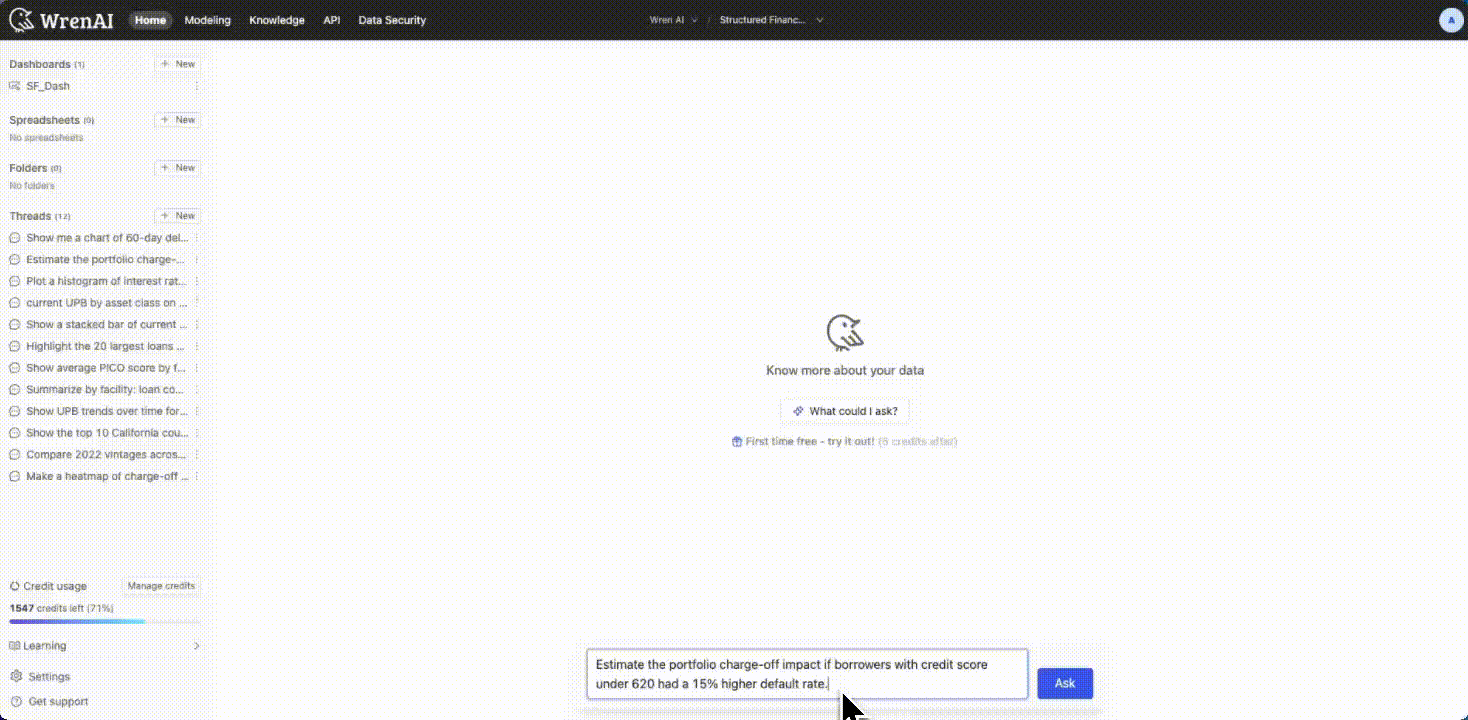Open the SF_Dash dashboard
This screenshot has height=720, width=1468.
[x=48, y=86]
